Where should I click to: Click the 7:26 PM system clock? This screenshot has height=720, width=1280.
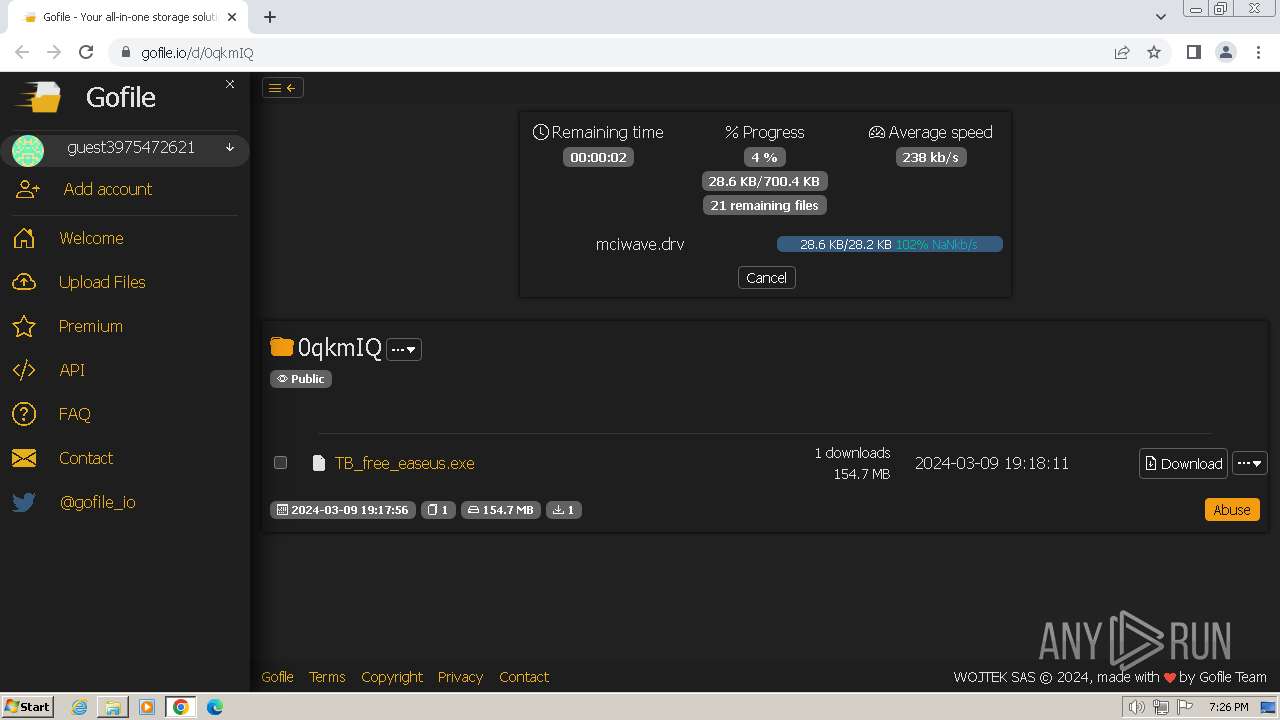point(1228,707)
